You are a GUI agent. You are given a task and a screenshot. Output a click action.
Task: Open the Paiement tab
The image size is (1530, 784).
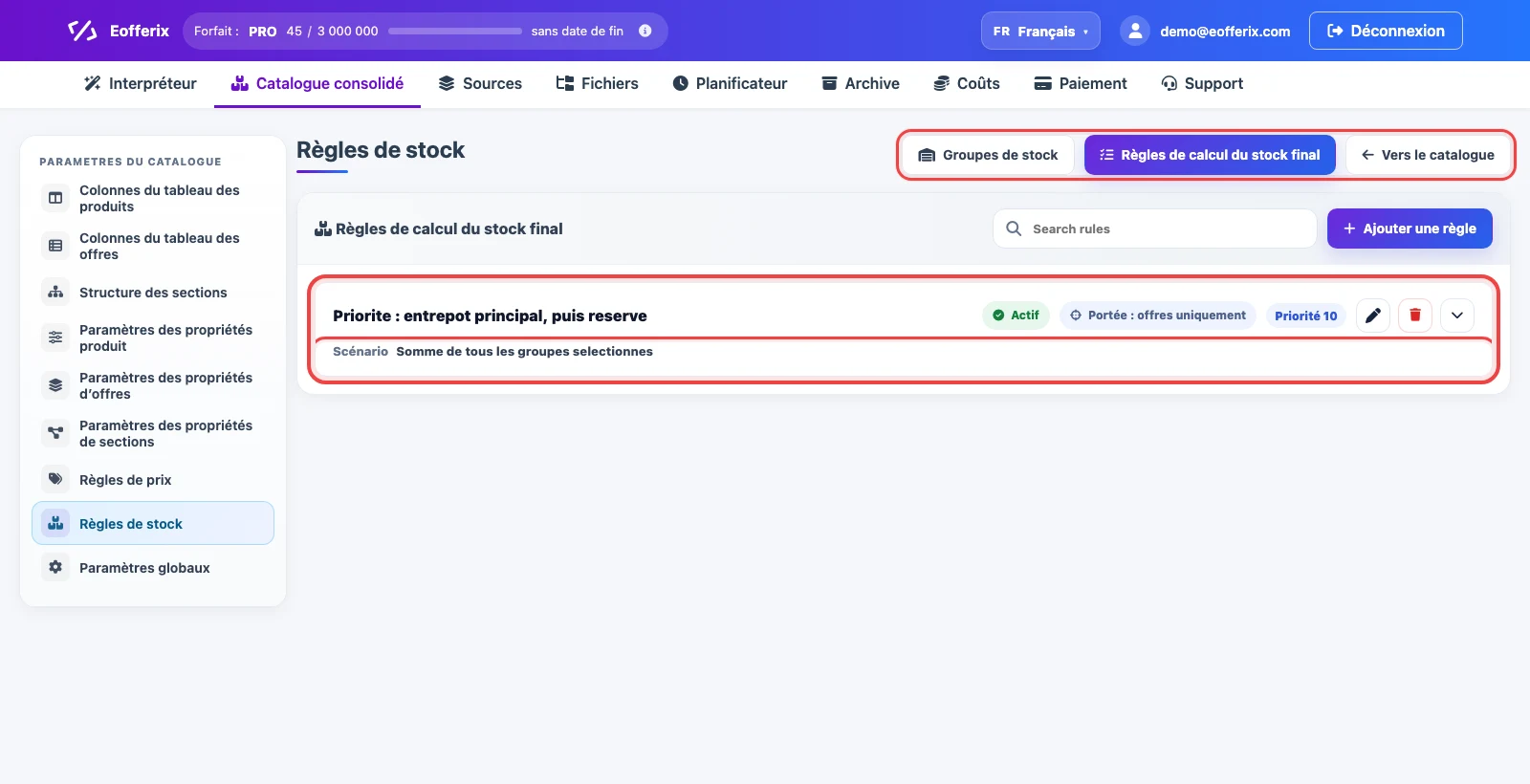1081,83
